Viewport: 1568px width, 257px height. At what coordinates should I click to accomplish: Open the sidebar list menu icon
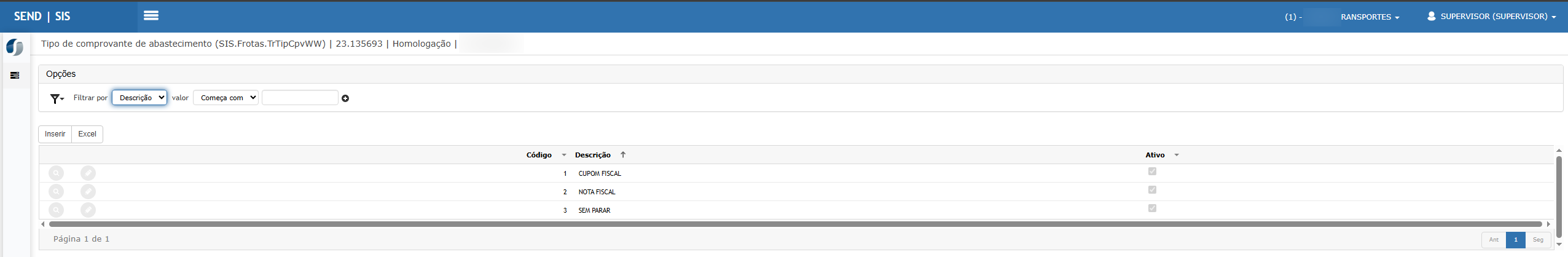point(15,76)
